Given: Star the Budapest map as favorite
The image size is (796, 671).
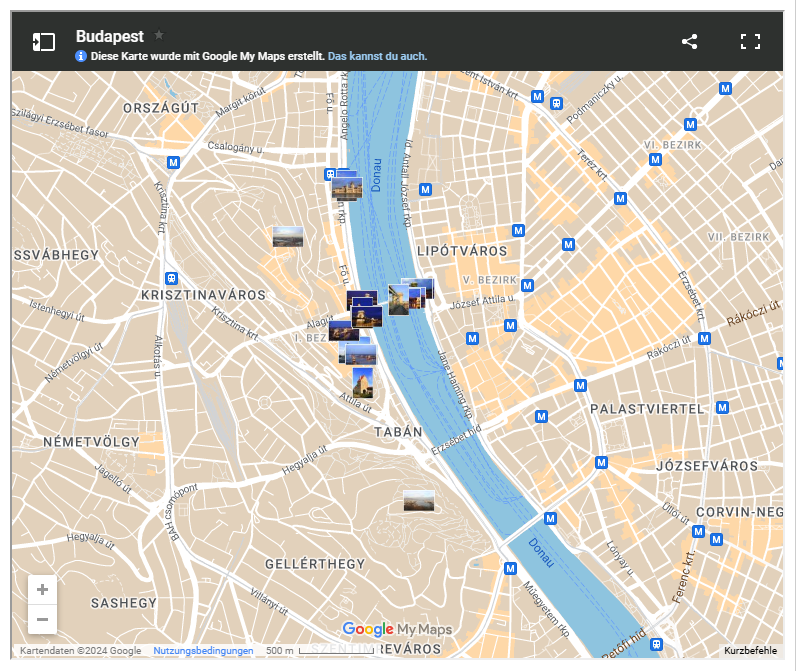Looking at the screenshot, I should click(x=159, y=35).
